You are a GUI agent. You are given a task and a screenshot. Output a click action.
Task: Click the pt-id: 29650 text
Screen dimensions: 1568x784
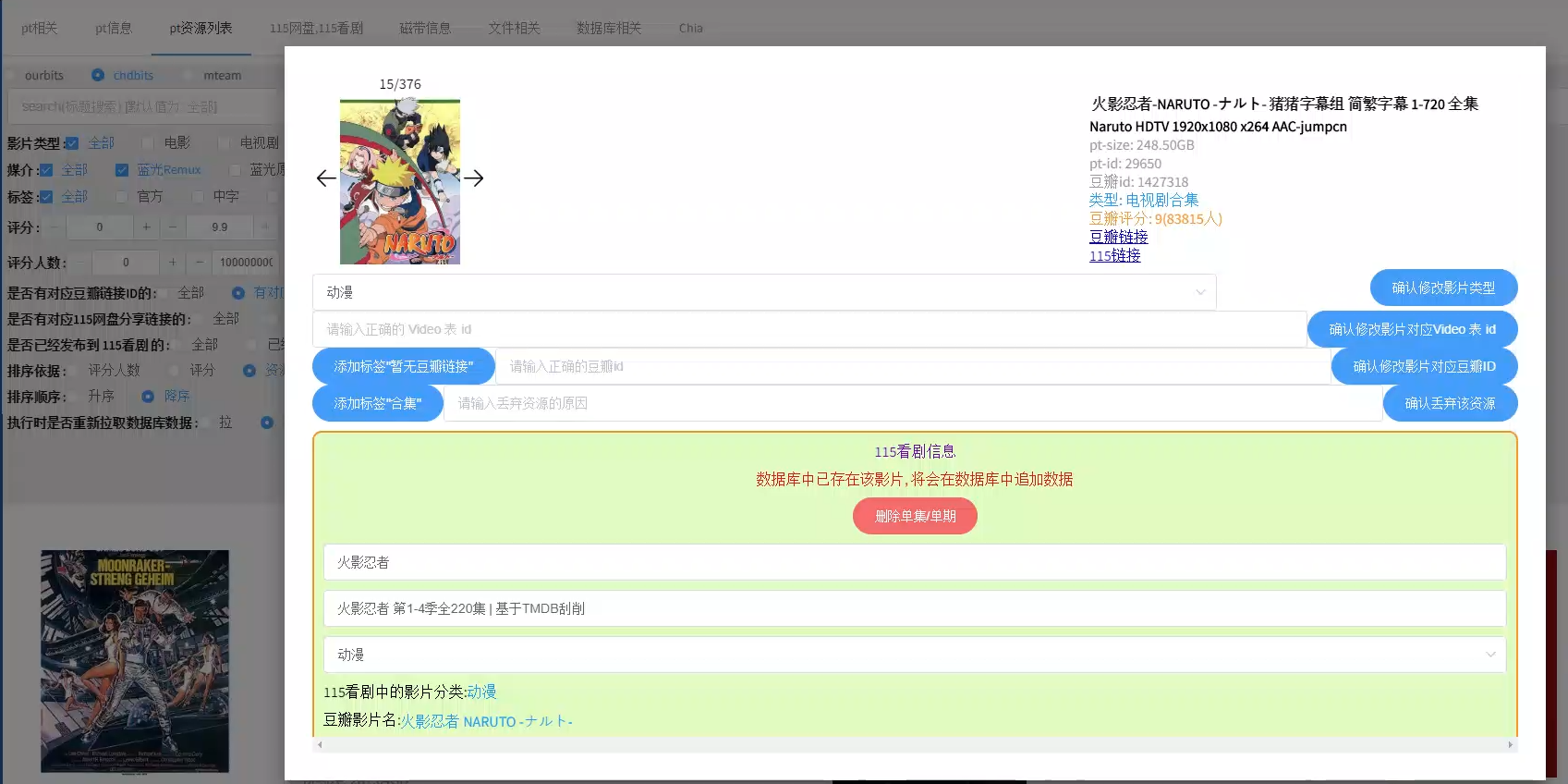pyautogui.click(x=1125, y=164)
